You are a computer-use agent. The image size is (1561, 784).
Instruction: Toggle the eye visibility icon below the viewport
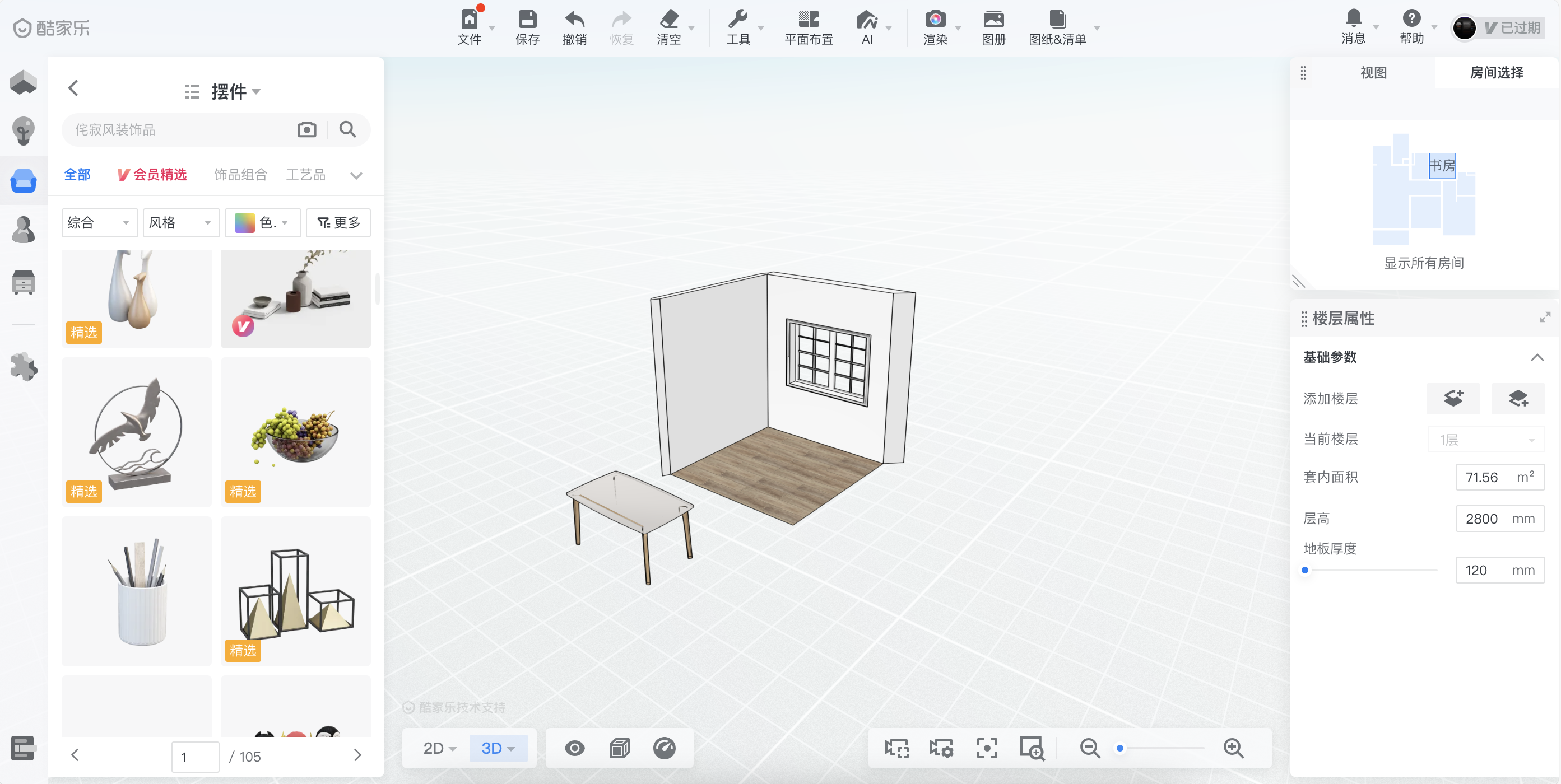tap(574, 748)
